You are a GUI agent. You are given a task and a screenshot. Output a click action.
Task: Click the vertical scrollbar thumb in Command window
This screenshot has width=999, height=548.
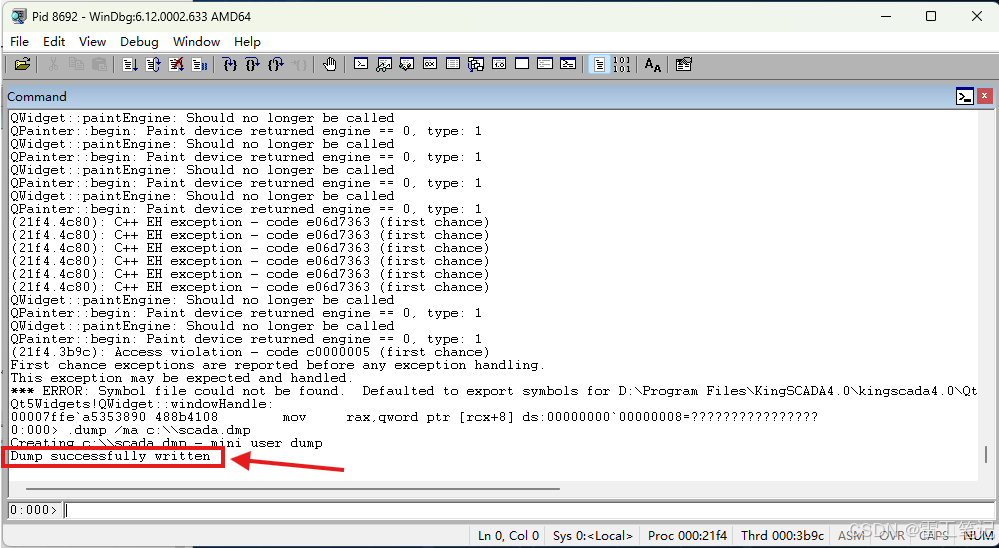coord(986,454)
